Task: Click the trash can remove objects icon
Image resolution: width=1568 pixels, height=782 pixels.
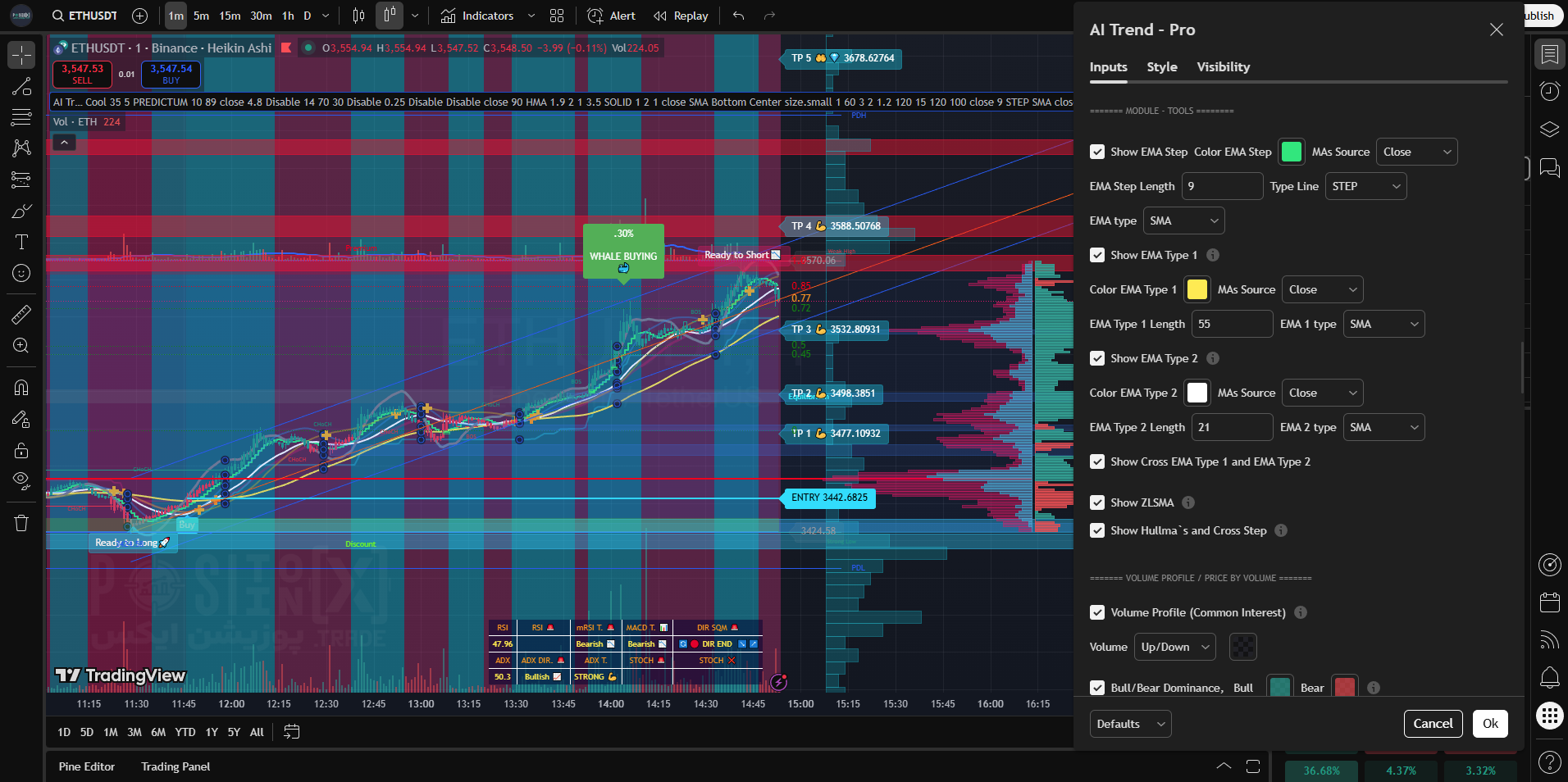Action: click(x=21, y=523)
